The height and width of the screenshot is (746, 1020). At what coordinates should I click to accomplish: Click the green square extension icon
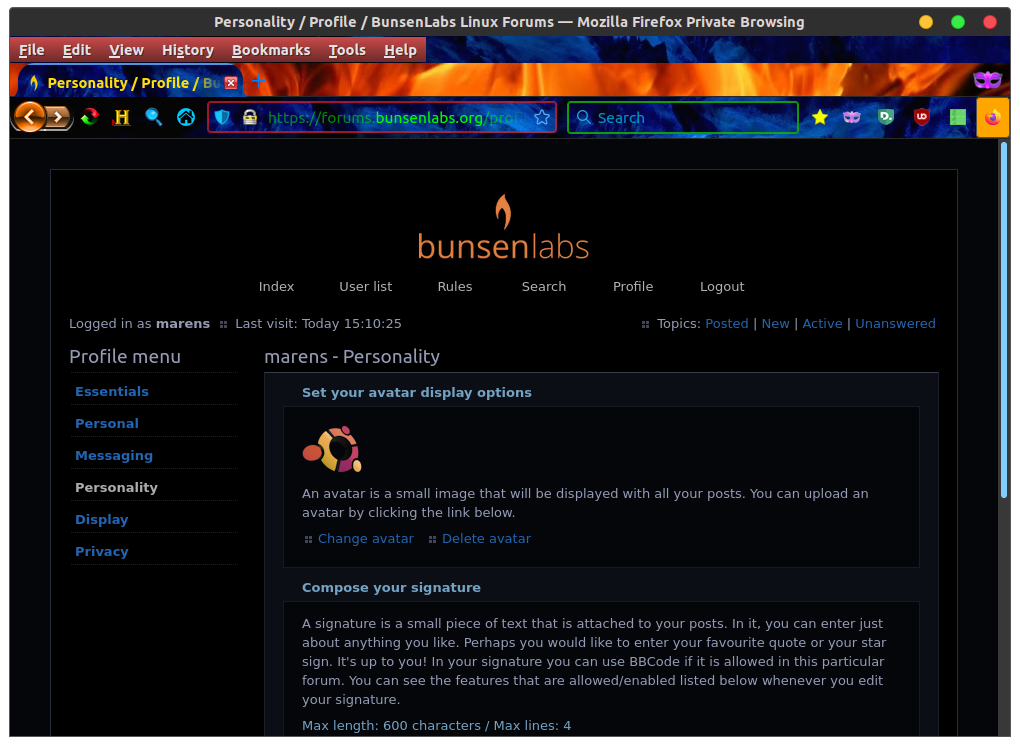point(958,117)
